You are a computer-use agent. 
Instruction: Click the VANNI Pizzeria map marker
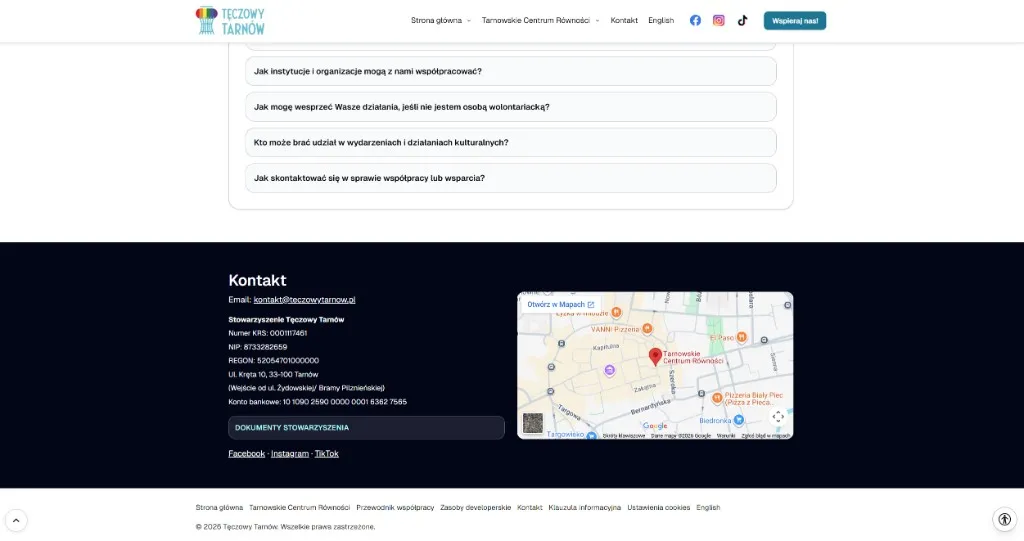[647, 329]
